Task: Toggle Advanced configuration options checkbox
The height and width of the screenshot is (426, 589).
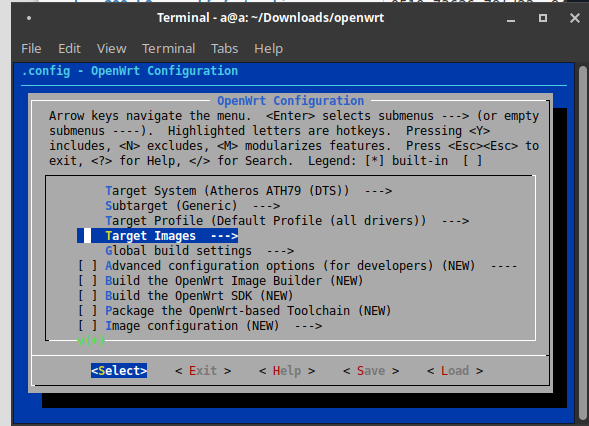Action: click(87, 266)
